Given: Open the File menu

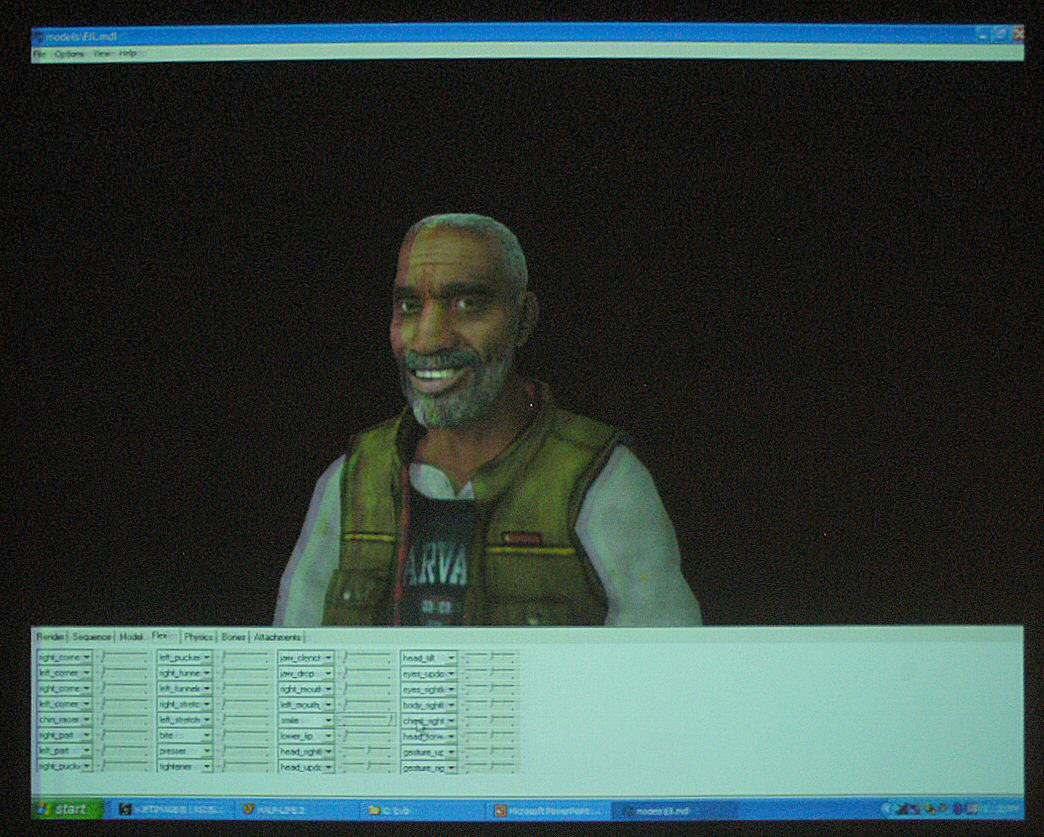Looking at the screenshot, I should (39, 53).
